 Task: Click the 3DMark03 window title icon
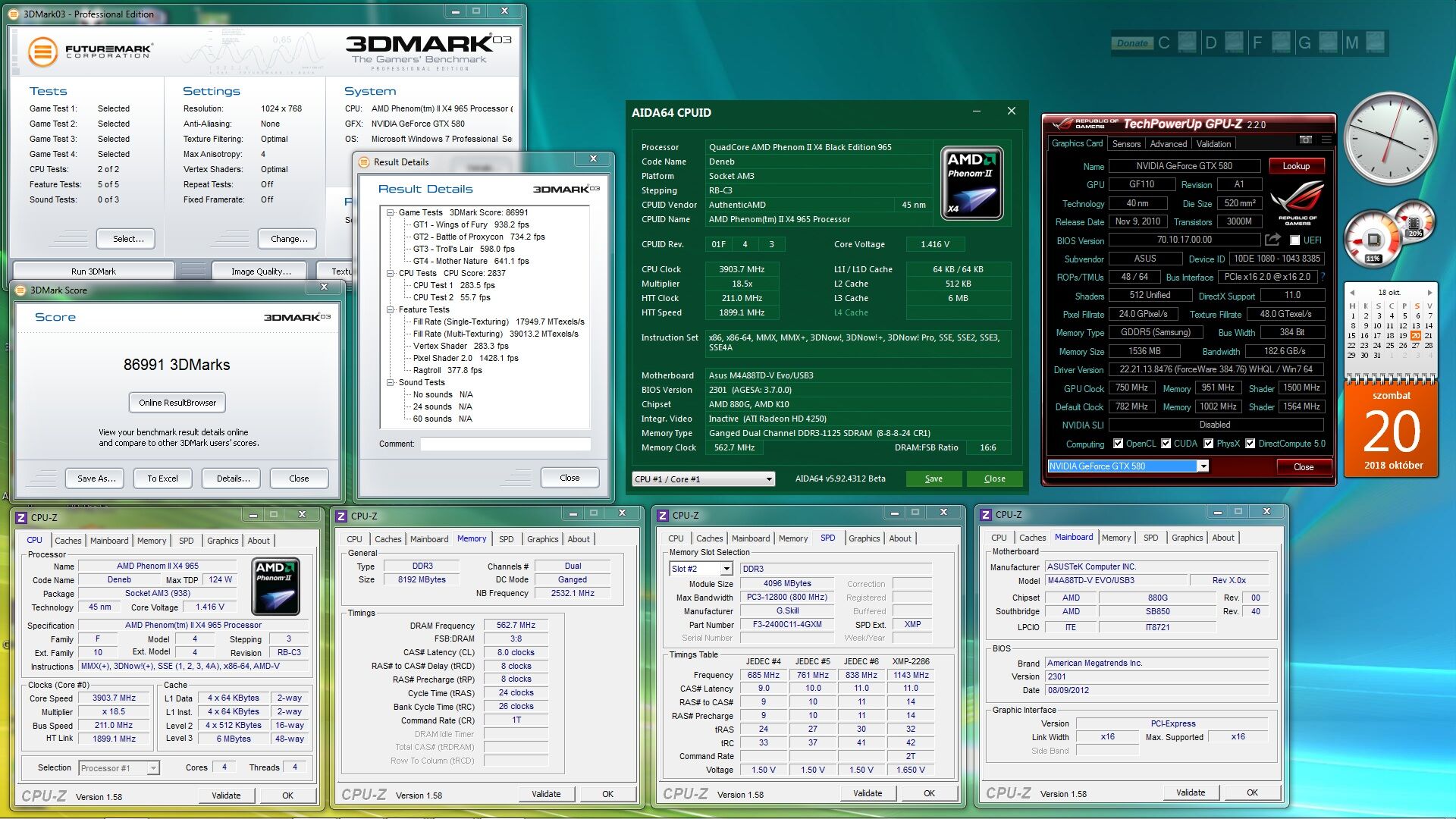pyautogui.click(x=15, y=14)
